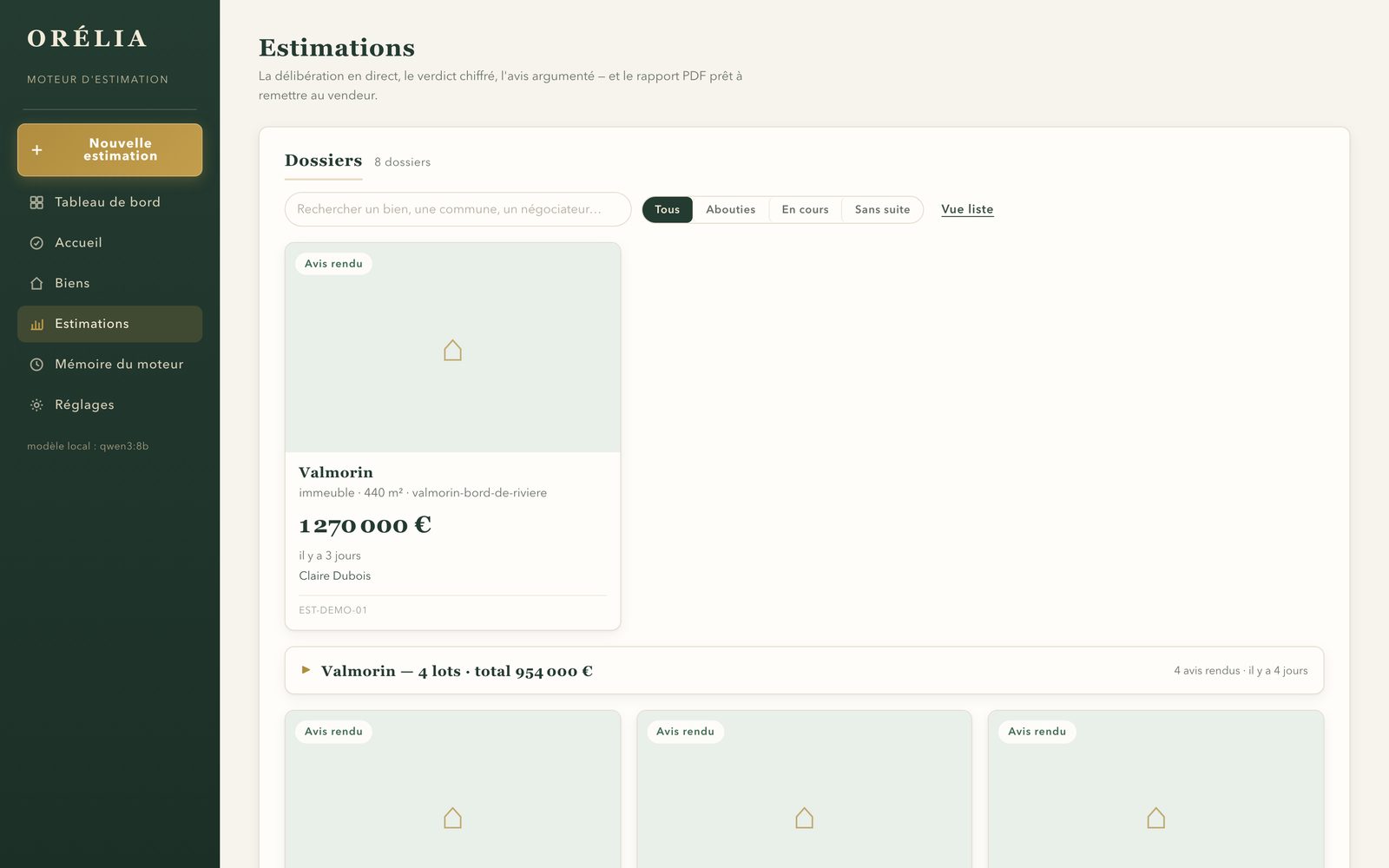Click the Claire Dubois negotiator name

point(334,575)
